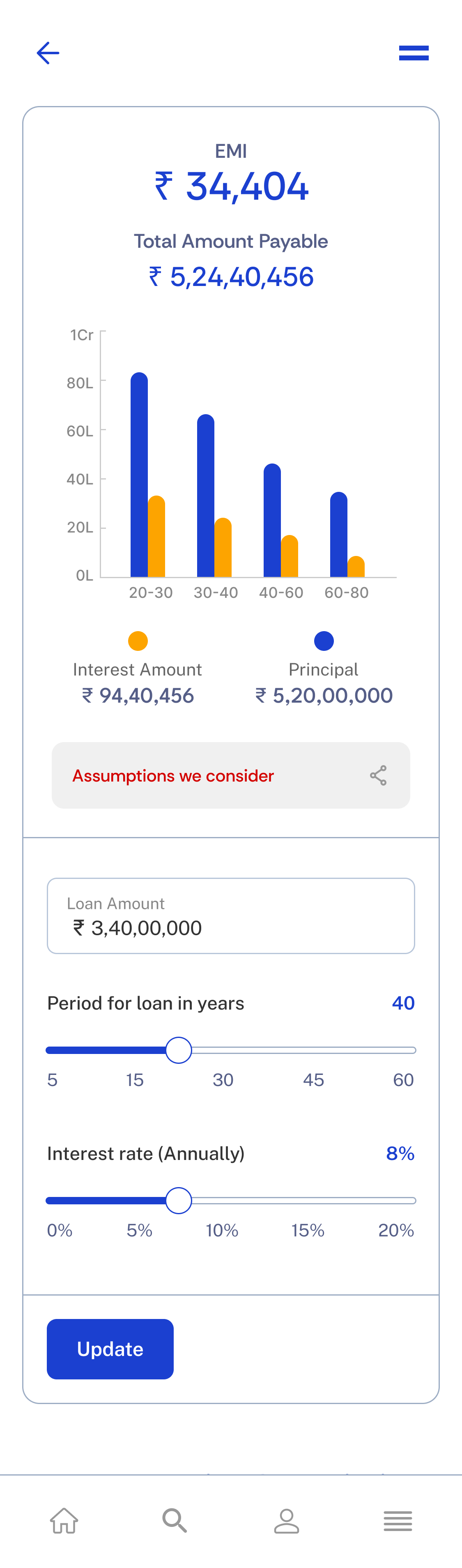Tap the share icon beside Assumptions
The height and width of the screenshot is (1568, 462).
click(379, 775)
